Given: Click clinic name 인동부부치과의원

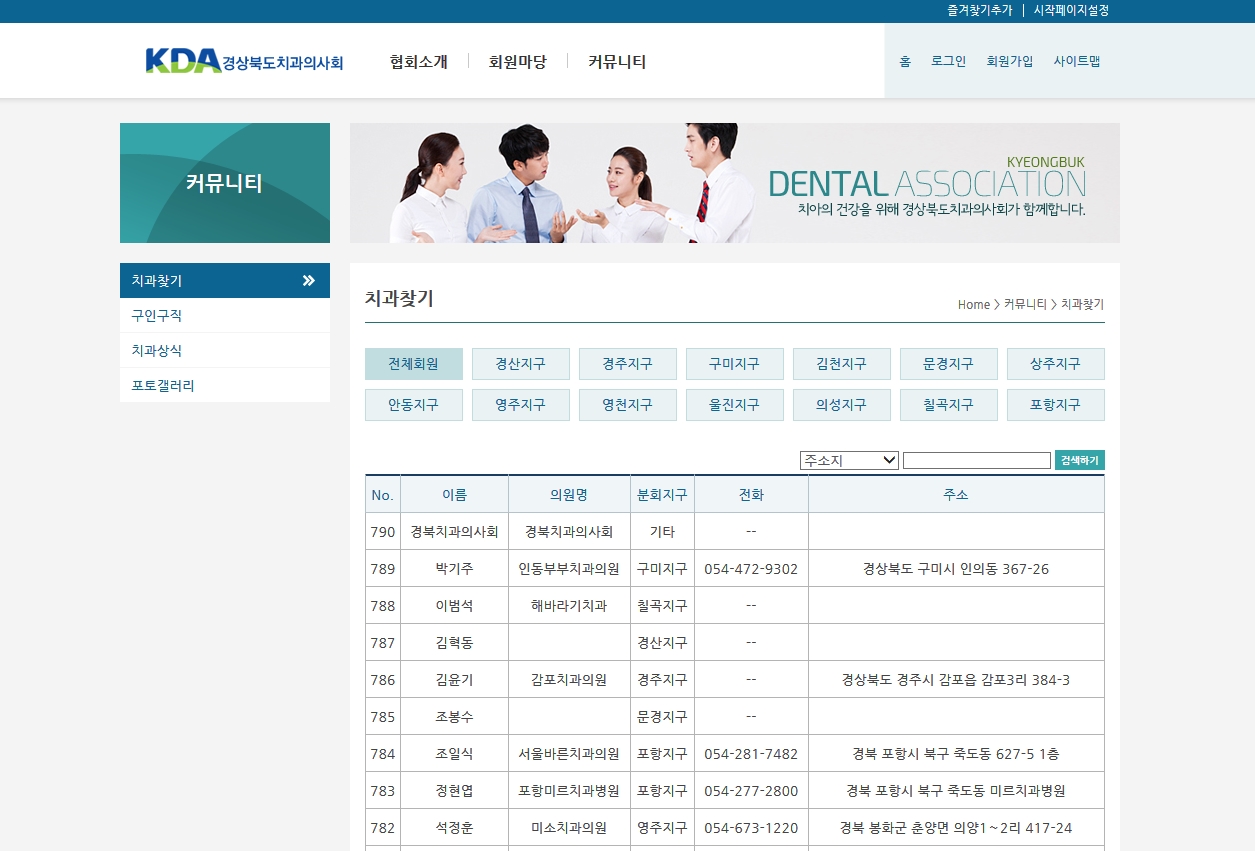Looking at the screenshot, I should pos(569,569).
